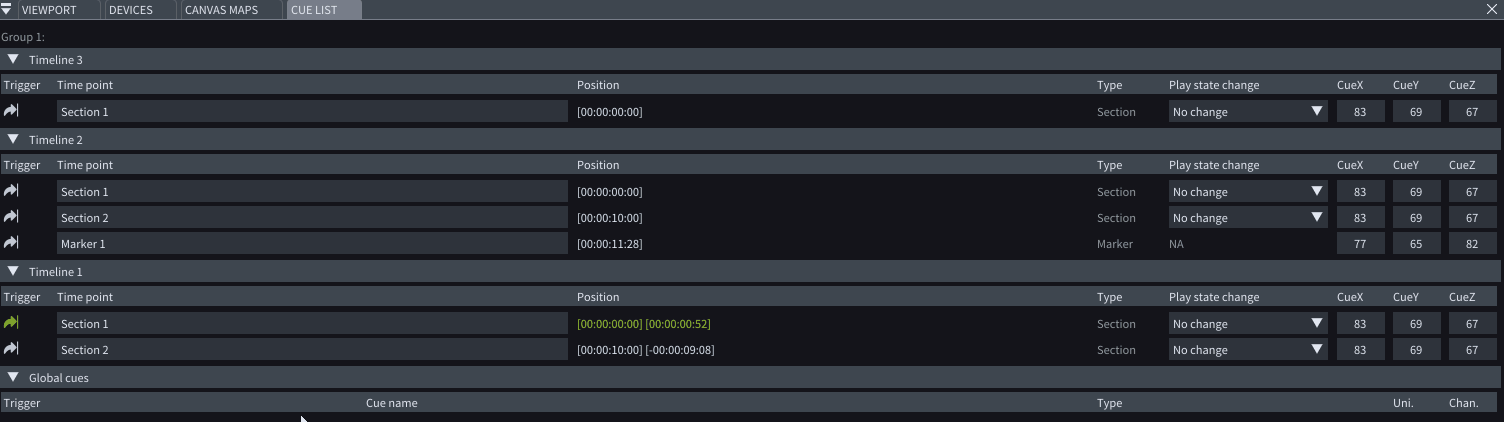Screen dimensions: 1504x422
Task: Switch to the Viewport tab
Action: pyautogui.click(x=49, y=10)
